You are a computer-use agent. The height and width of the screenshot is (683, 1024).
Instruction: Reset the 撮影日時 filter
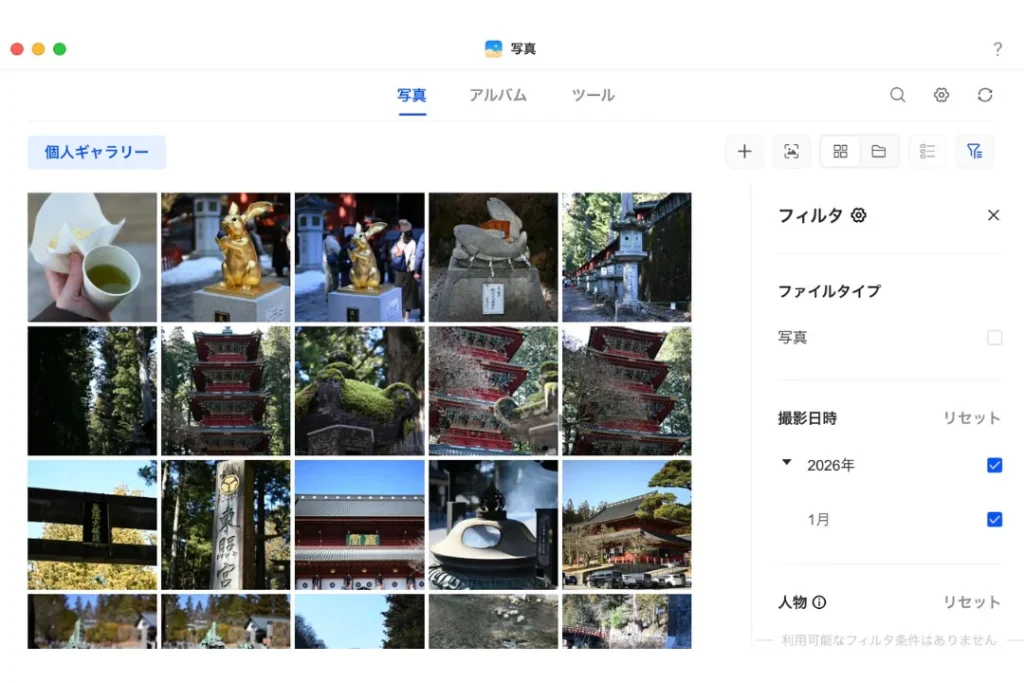(971, 418)
